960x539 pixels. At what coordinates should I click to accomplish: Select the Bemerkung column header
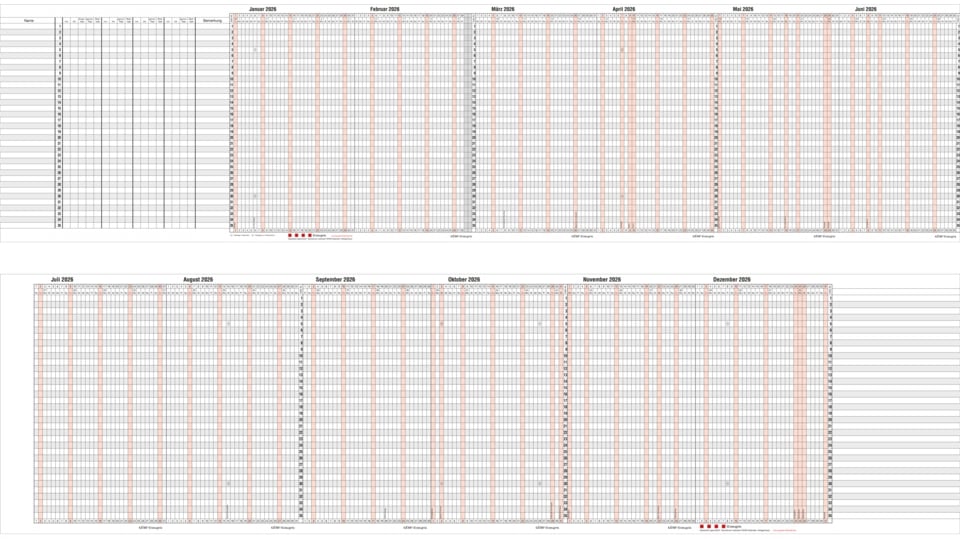(x=212, y=20)
